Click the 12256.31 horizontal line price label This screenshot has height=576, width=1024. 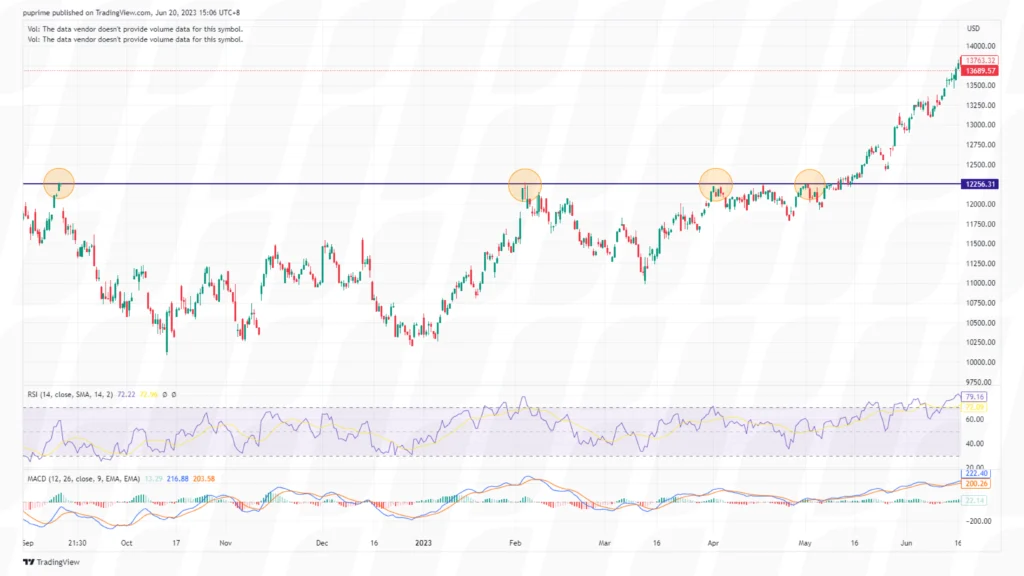click(x=978, y=184)
